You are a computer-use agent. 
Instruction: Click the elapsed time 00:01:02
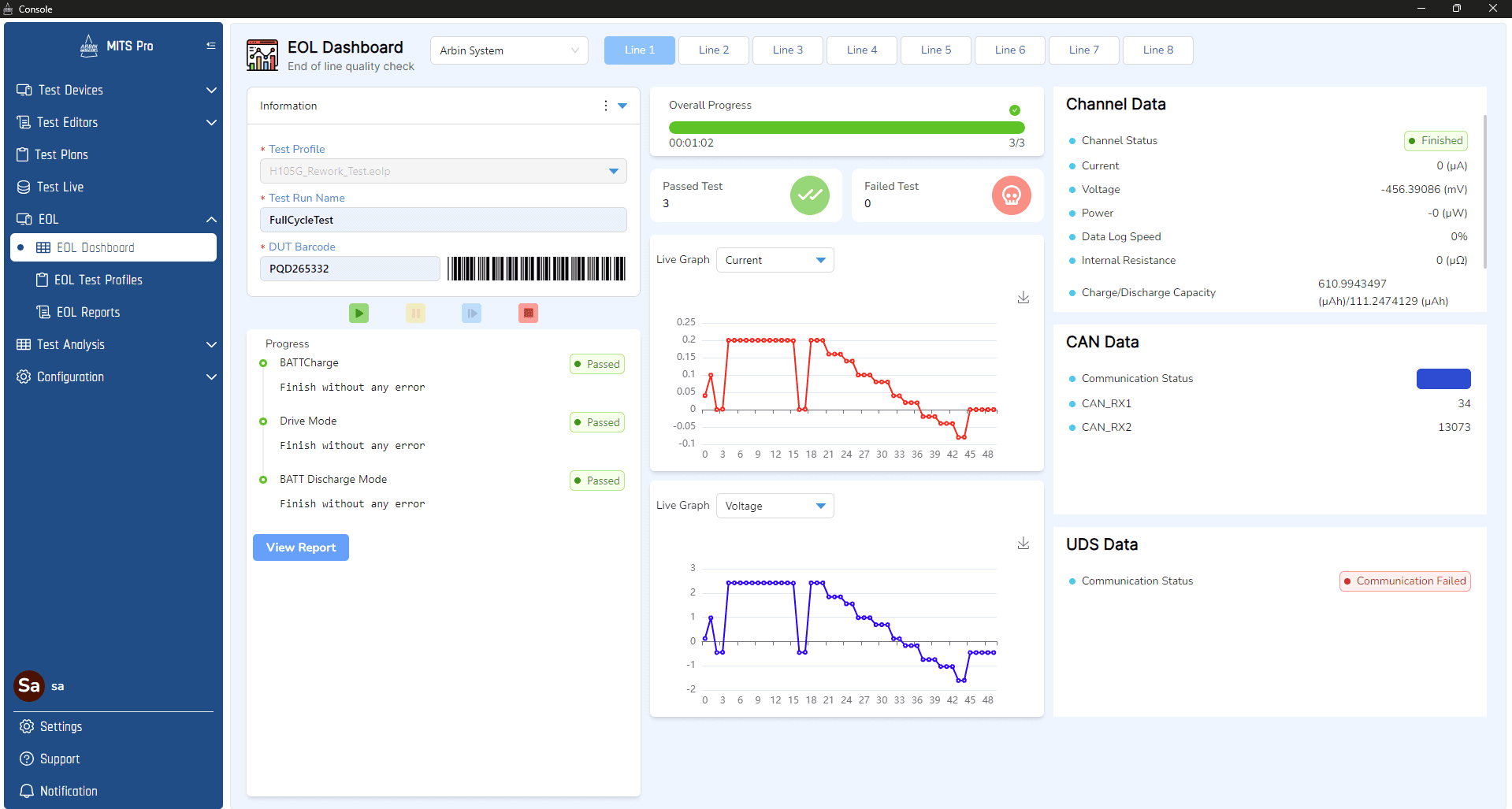coord(691,143)
